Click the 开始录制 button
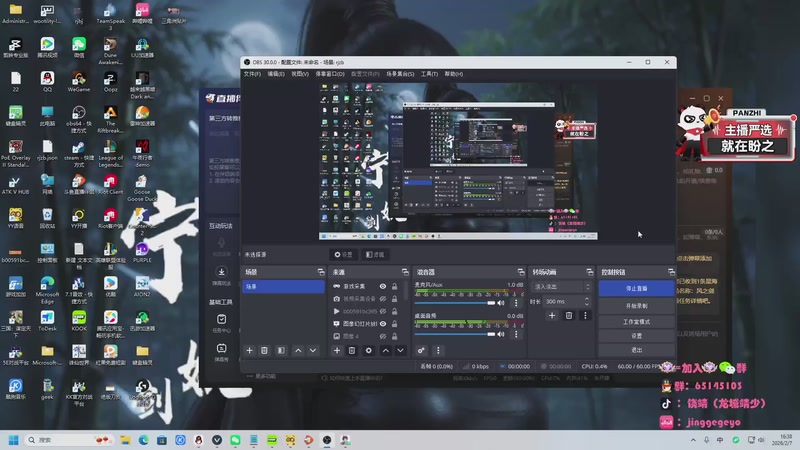Image resolution: width=800 pixels, height=450 pixels. (x=636, y=306)
